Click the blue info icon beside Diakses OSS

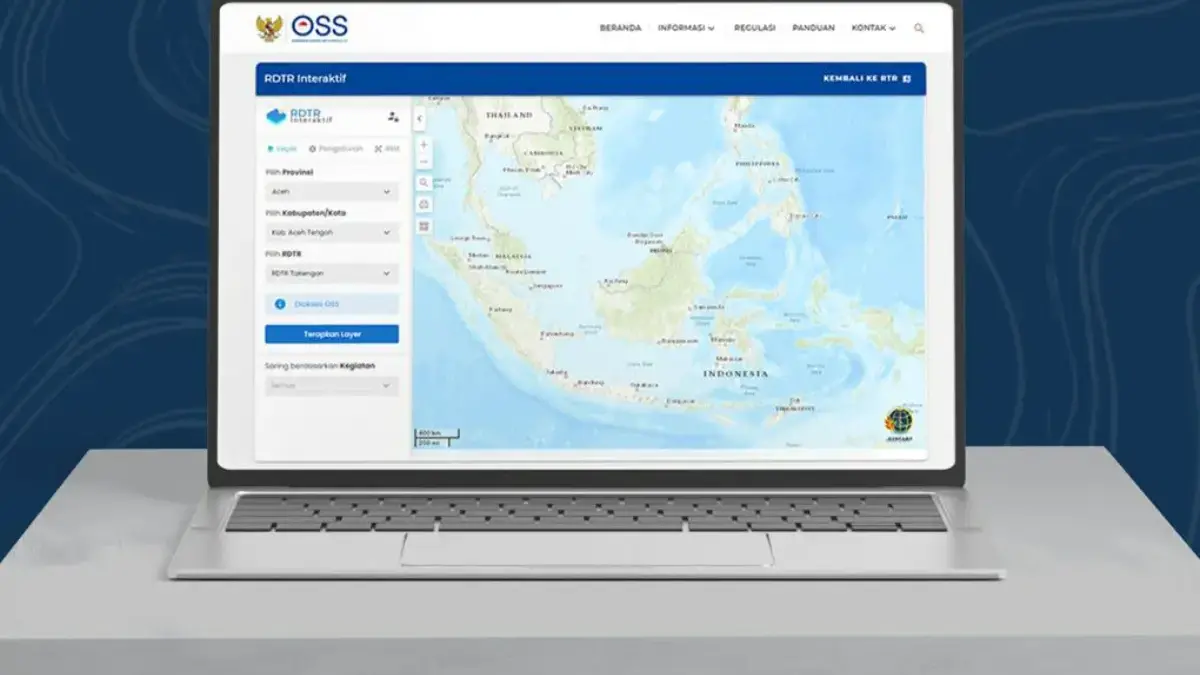coord(280,304)
